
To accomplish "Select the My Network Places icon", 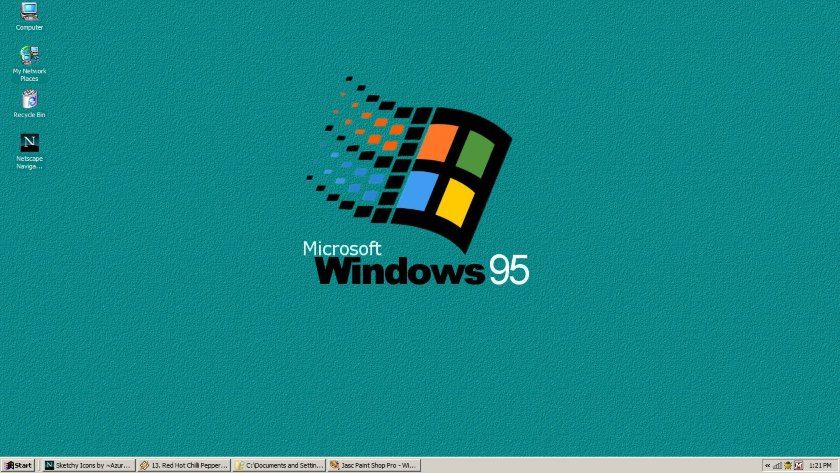I will click(29, 55).
